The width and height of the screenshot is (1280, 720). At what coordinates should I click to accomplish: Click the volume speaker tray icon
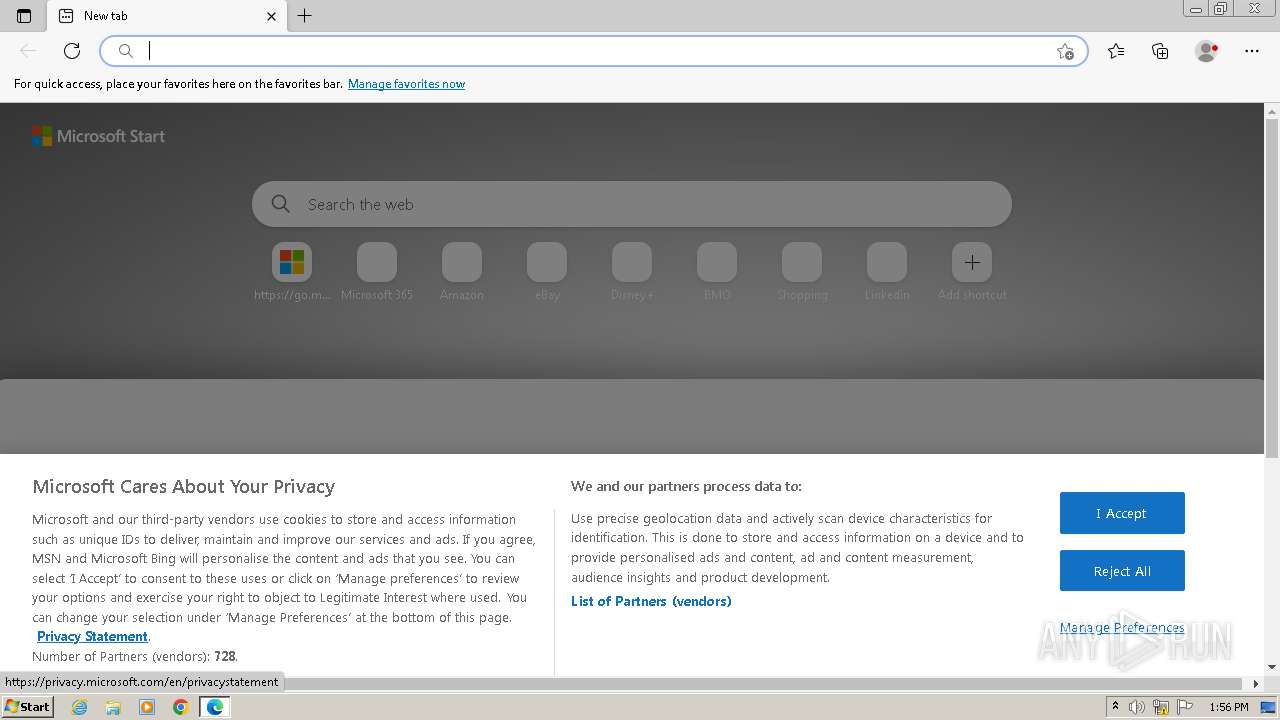[1137, 707]
